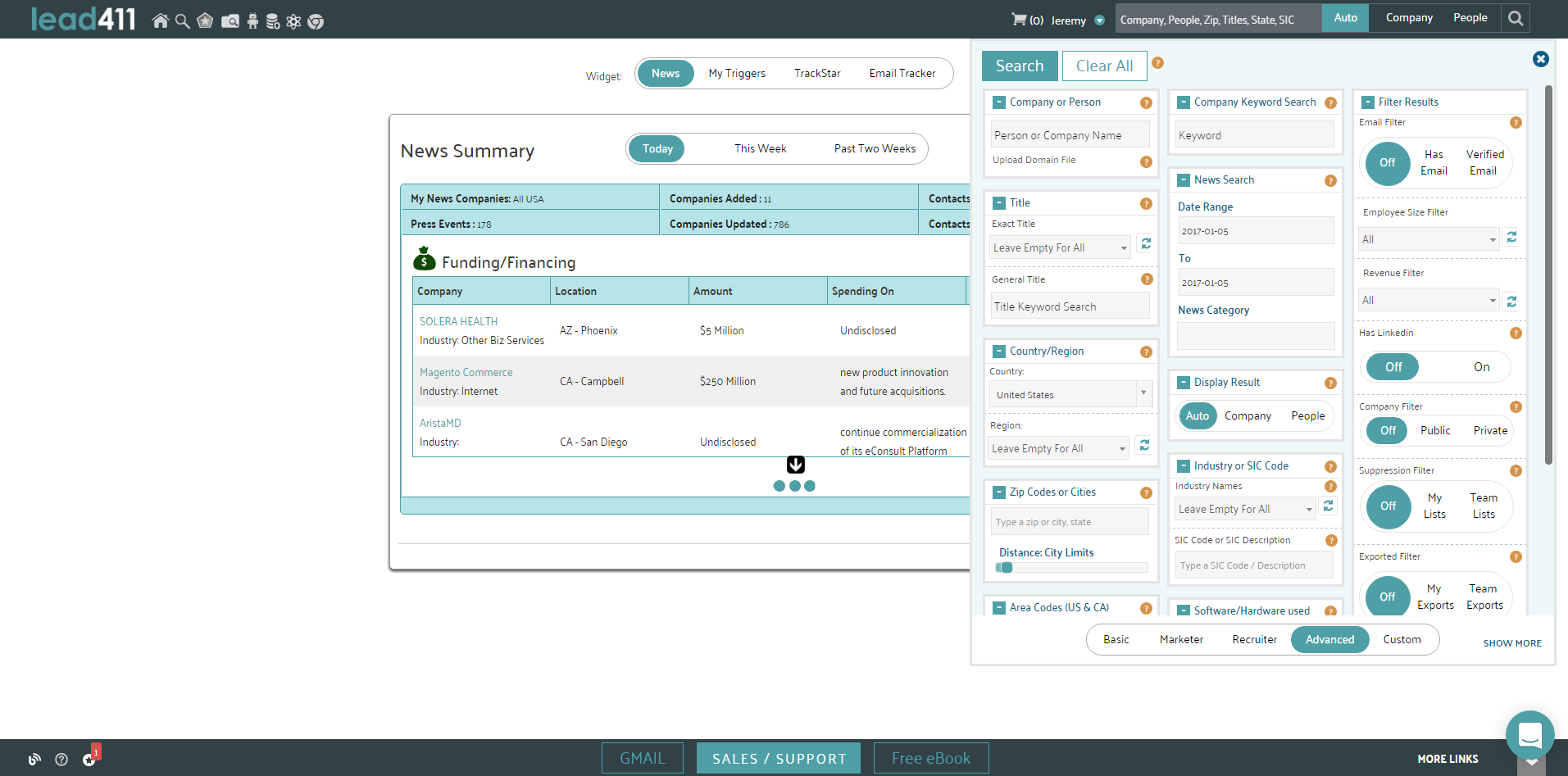Open the magnifier search icon beside Home
Viewport: 1568px width, 776px height.
point(183,20)
